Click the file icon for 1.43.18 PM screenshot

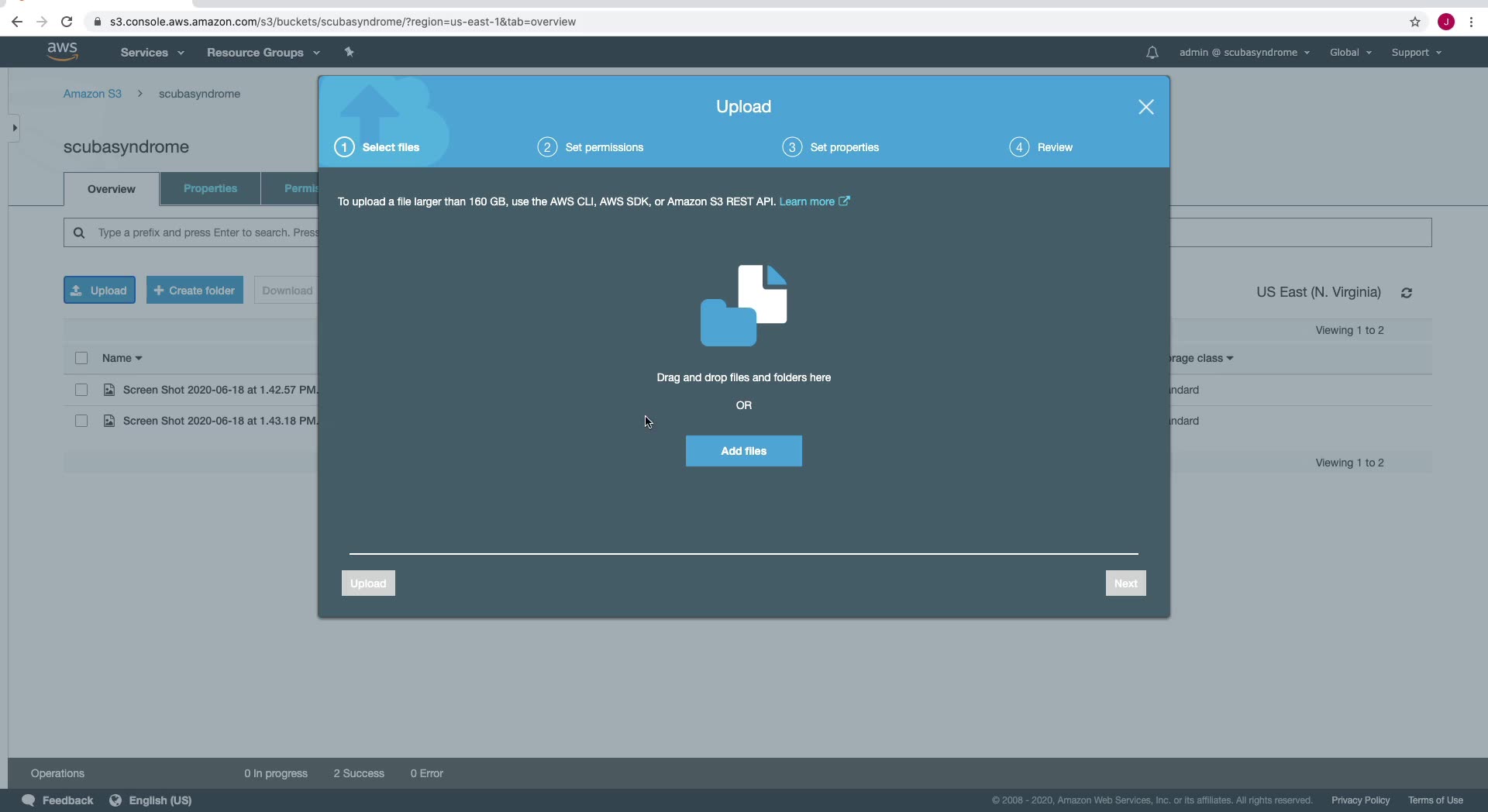(109, 421)
